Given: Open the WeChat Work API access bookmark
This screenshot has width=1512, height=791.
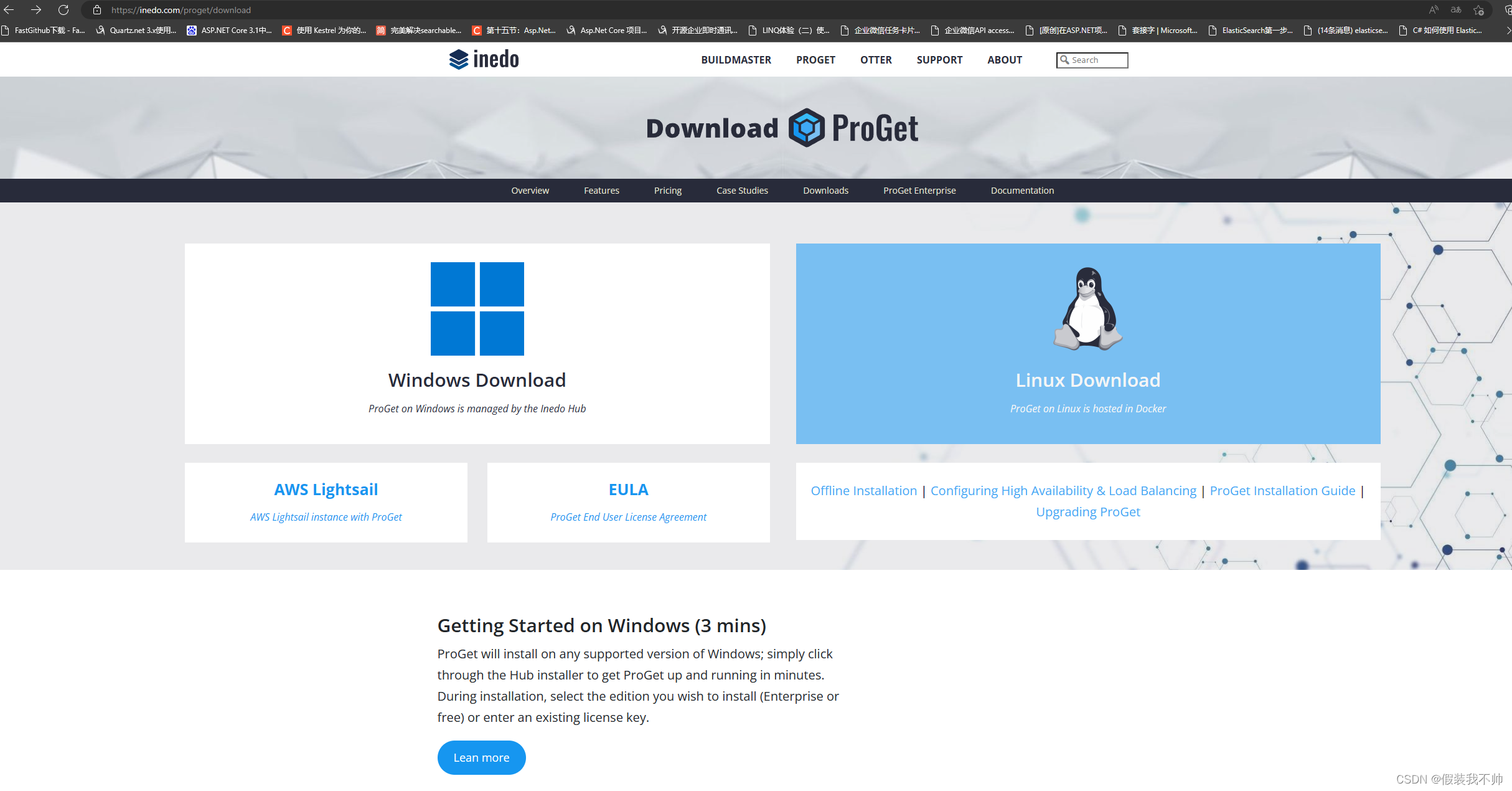Looking at the screenshot, I should tap(973, 30).
